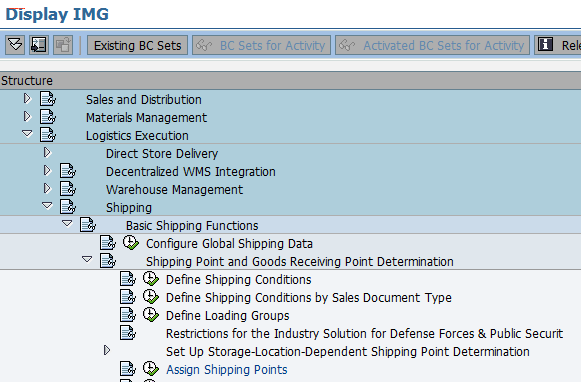The width and height of the screenshot is (581, 382).
Task: Execute Configure Global Shipping Data activity icon
Action: coord(131,243)
